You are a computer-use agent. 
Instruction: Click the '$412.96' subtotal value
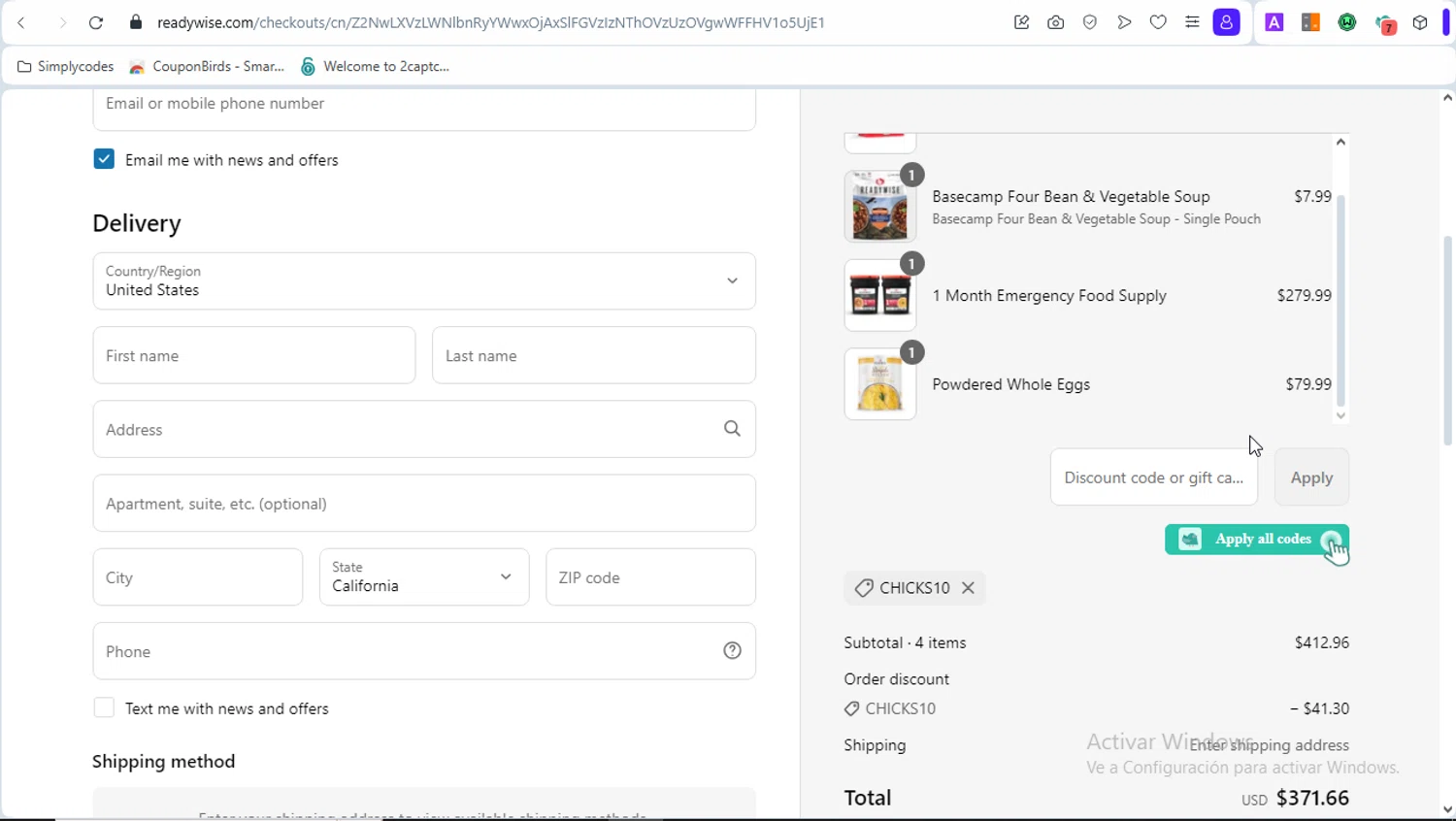pos(1322,642)
